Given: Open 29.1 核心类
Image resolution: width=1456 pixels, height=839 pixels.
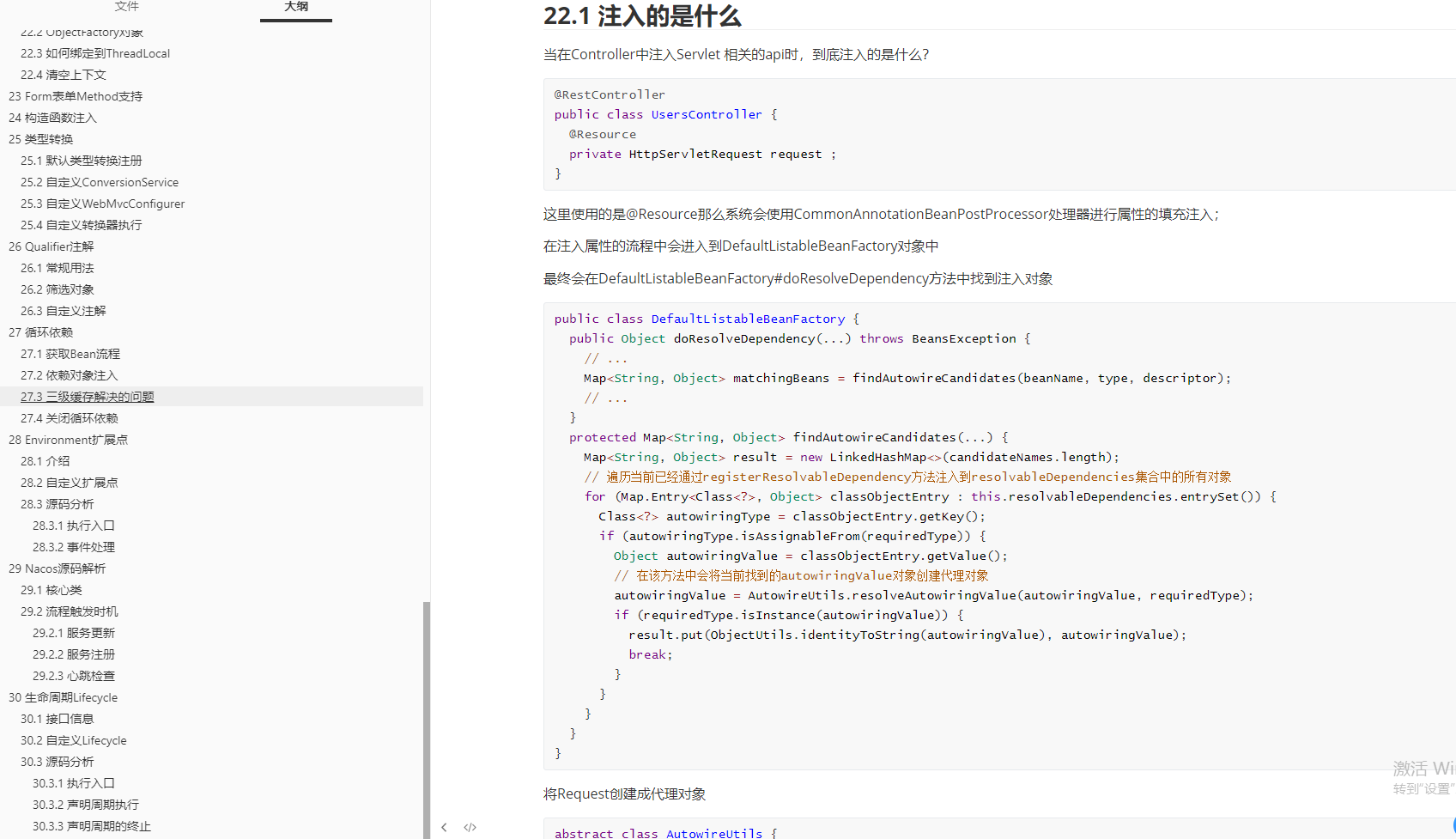Looking at the screenshot, I should click(x=52, y=590).
